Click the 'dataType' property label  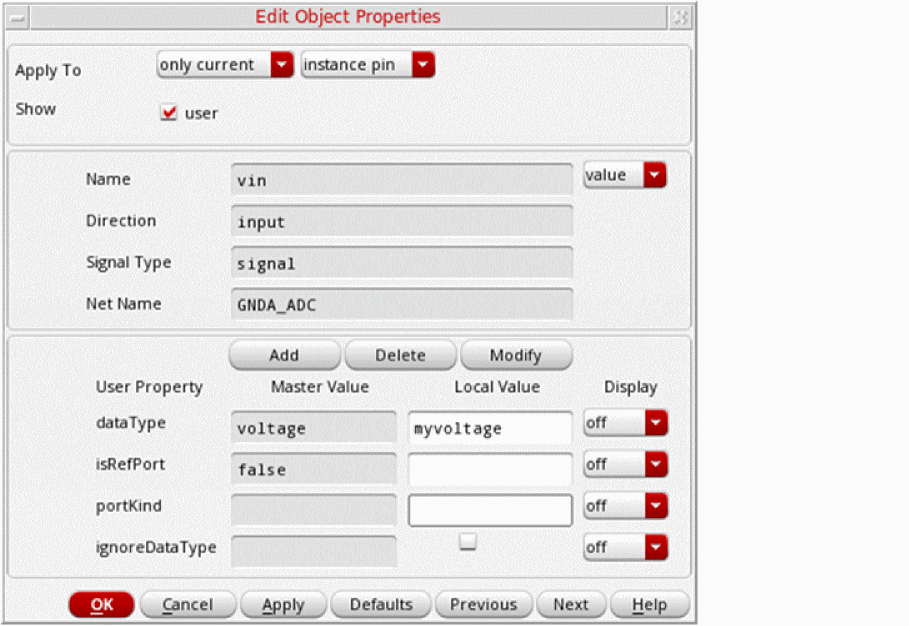point(131,423)
